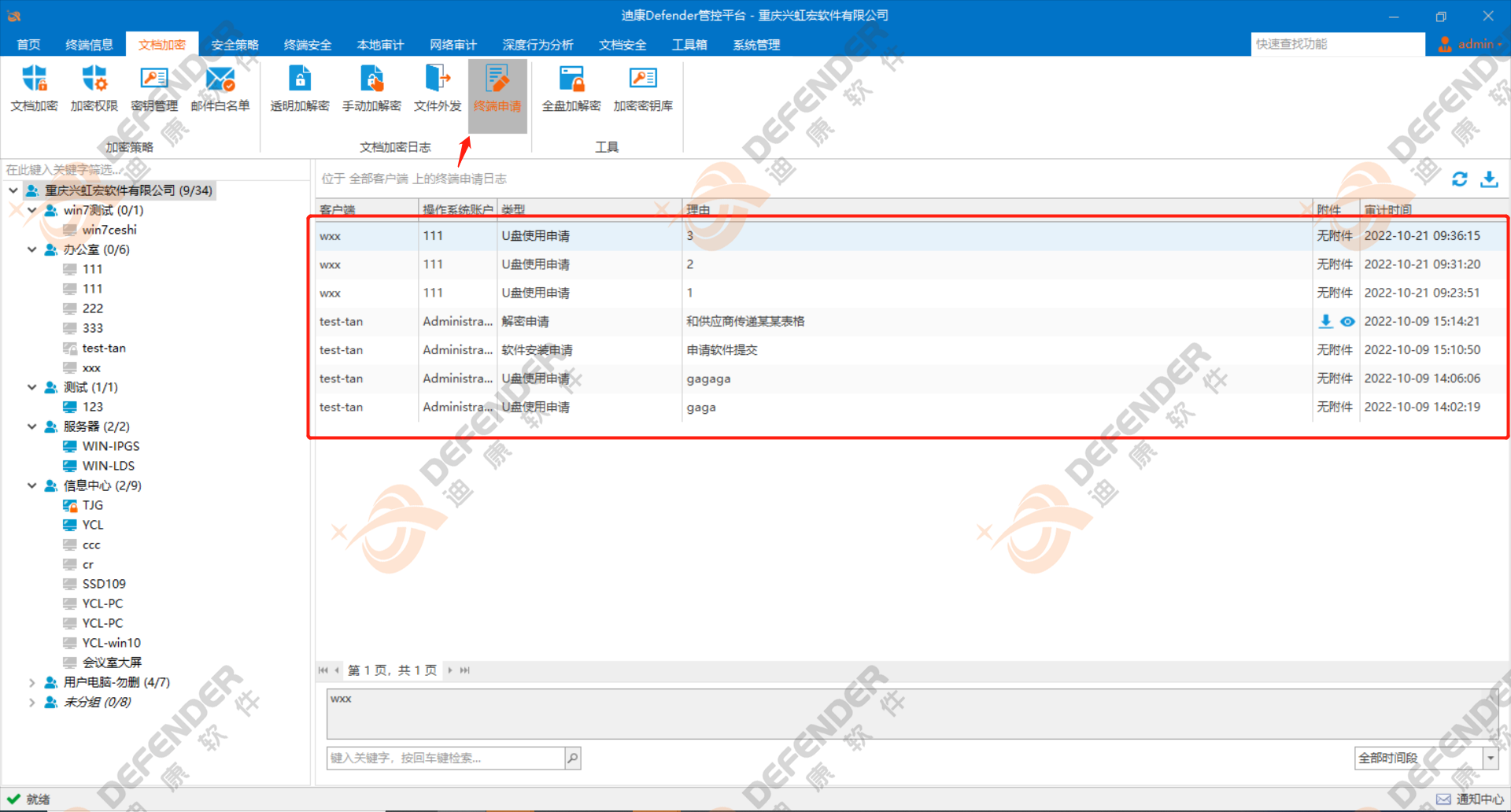Open the 全盘加解密 tool icon
Screen dimensions: 1511x812
[x=571, y=88]
